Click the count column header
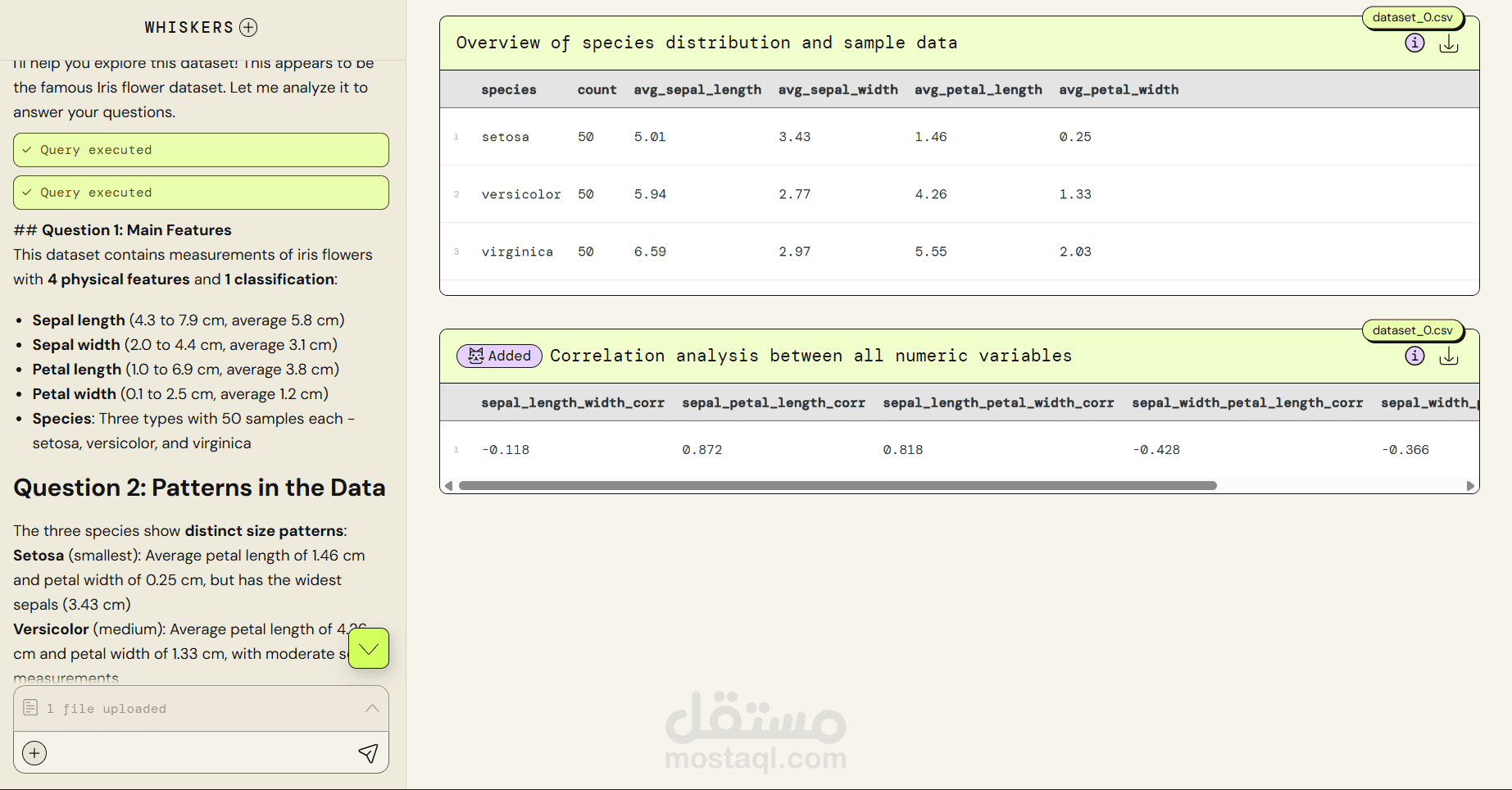Screen dimensions: 1512x790 pos(597,89)
